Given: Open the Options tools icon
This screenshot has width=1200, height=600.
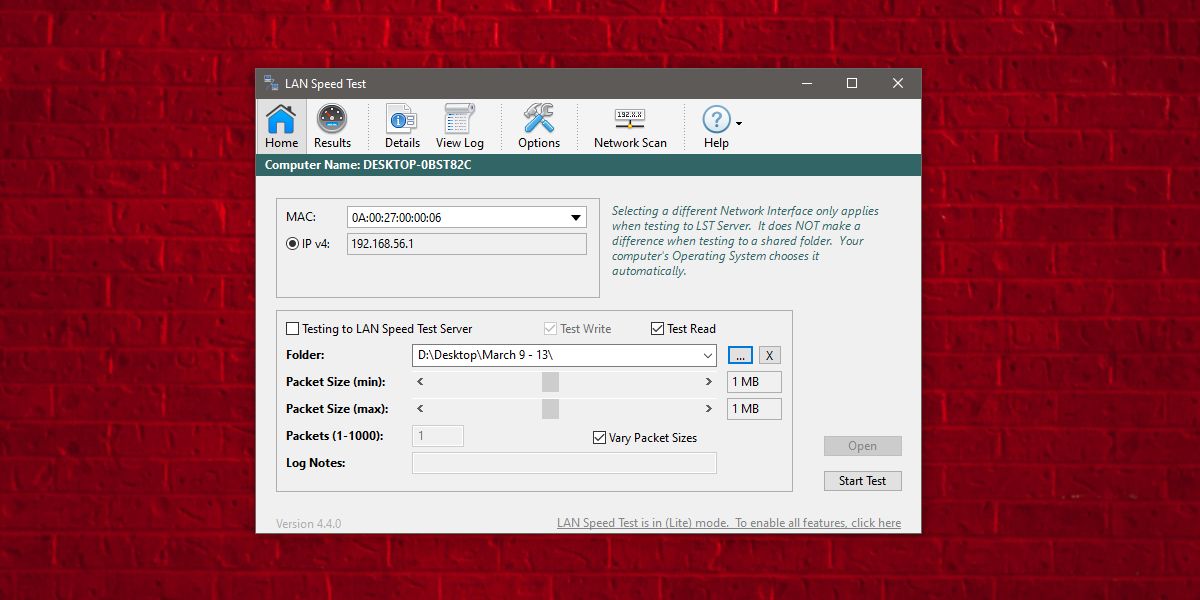Looking at the screenshot, I should [x=539, y=126].
